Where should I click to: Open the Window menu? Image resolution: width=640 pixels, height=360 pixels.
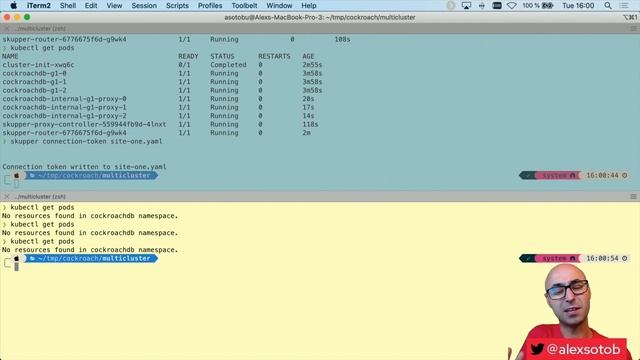pyautogui.click(x=279, y=6)
